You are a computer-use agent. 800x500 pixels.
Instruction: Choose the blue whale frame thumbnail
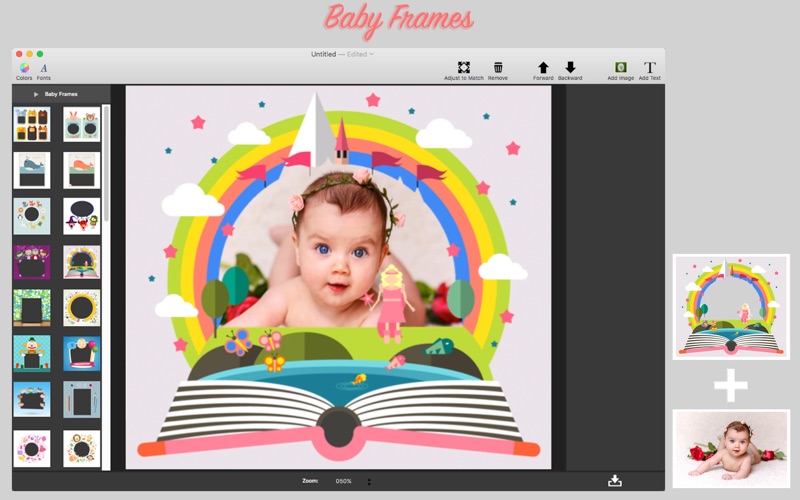coord(32,170)
